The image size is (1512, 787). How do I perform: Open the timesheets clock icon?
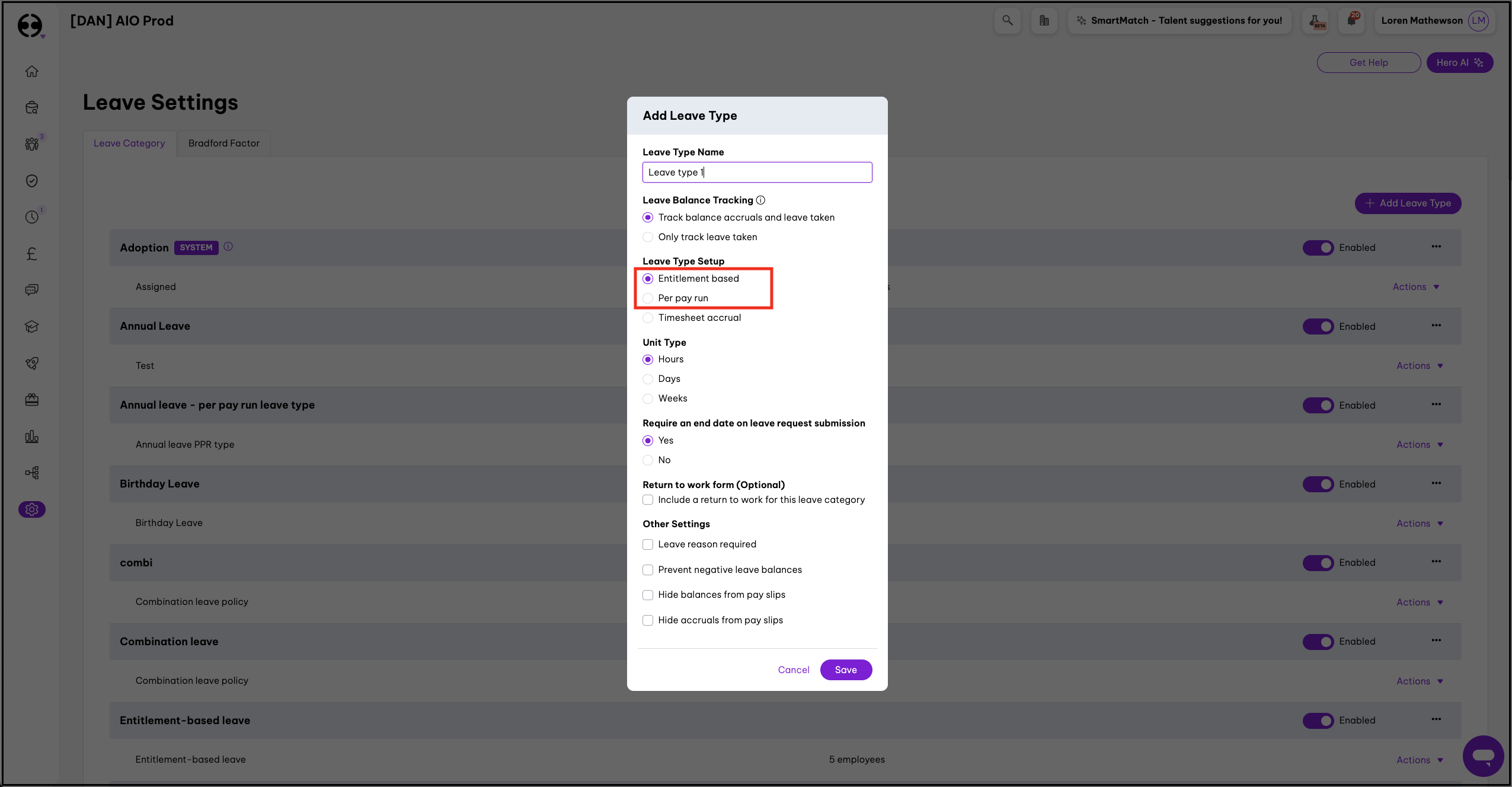pos(32,217)
